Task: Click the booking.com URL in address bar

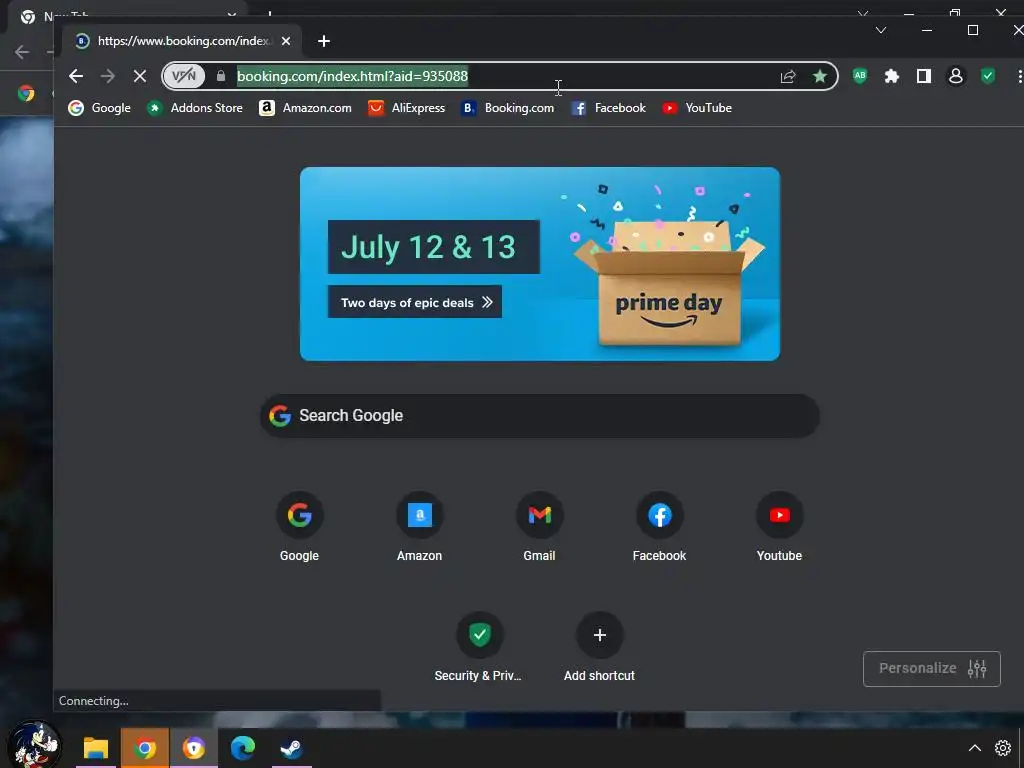Action: point(352,76)
